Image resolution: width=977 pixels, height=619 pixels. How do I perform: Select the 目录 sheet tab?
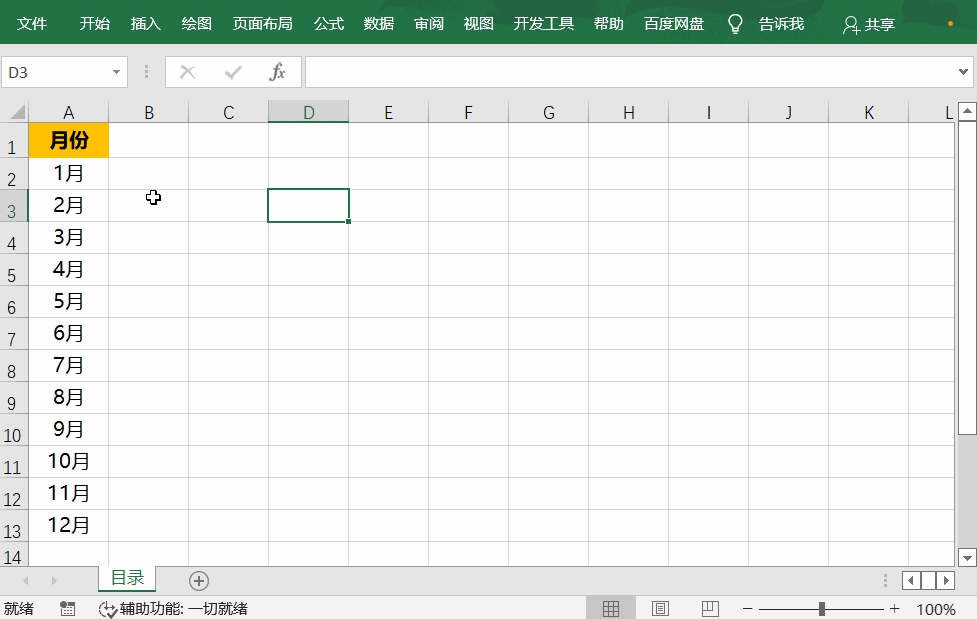[127, 578]
